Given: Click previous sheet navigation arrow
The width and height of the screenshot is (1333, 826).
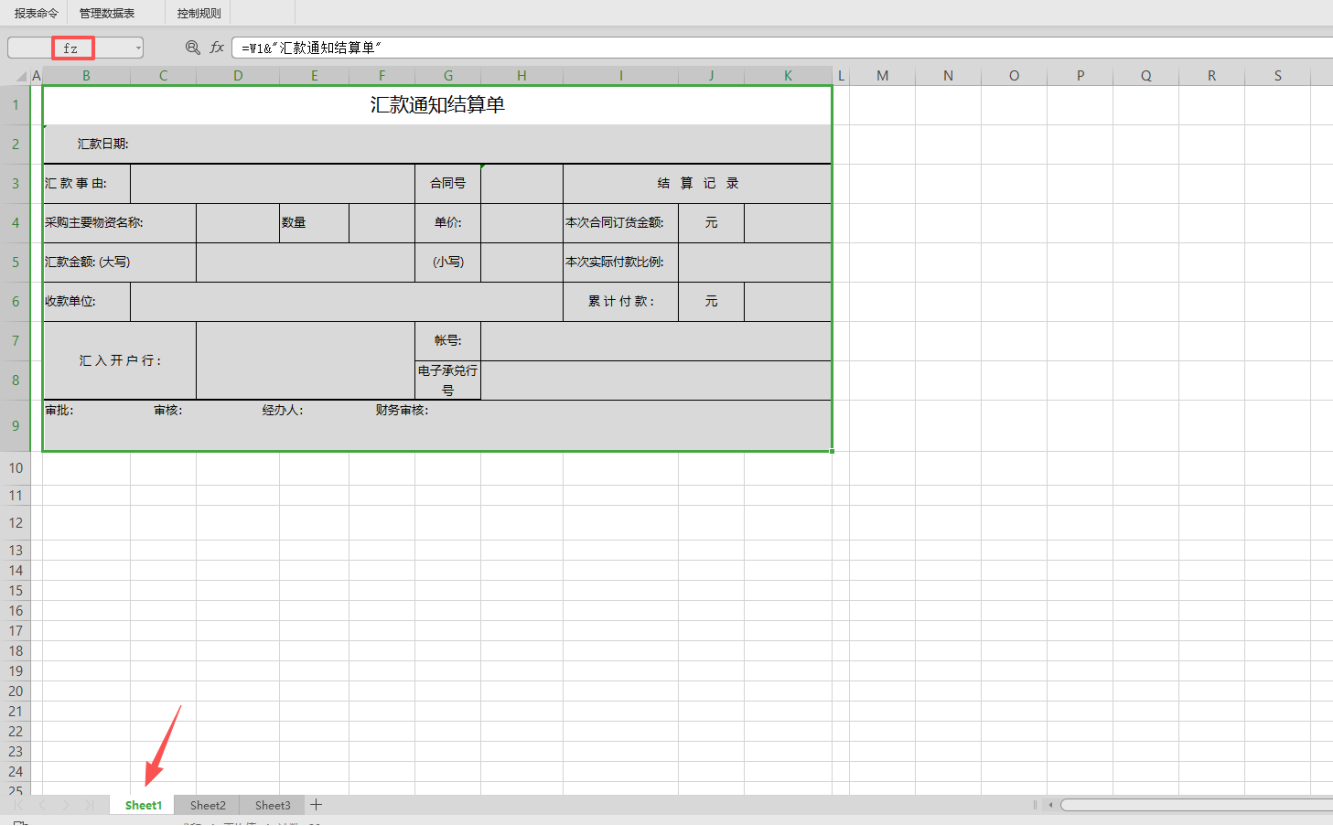Looking at the screenshot, I should click(x=42, y=805).
